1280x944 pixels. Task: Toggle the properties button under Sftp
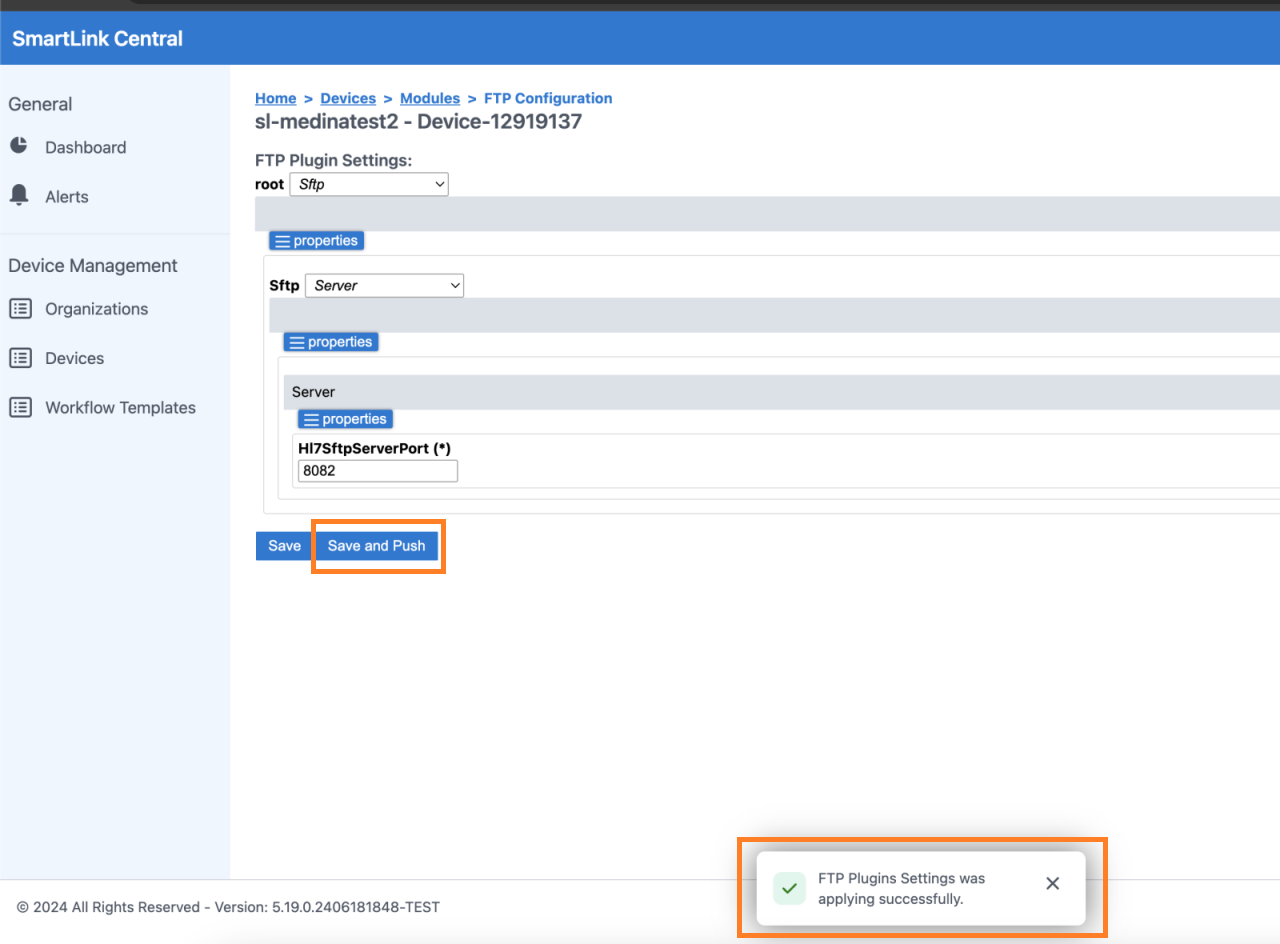(x=331, y=342)
